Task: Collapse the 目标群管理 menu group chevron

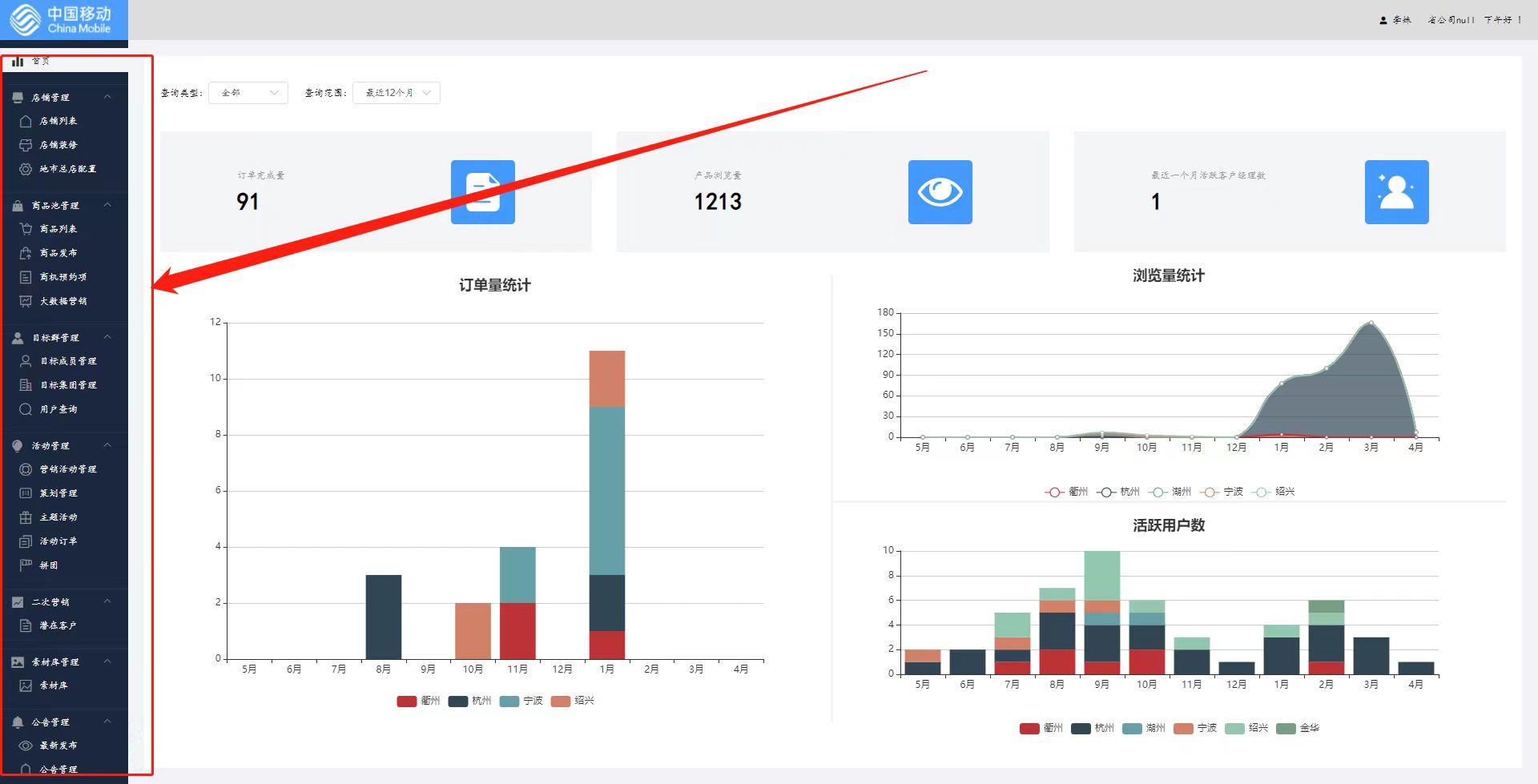Action: coord(107,337)
